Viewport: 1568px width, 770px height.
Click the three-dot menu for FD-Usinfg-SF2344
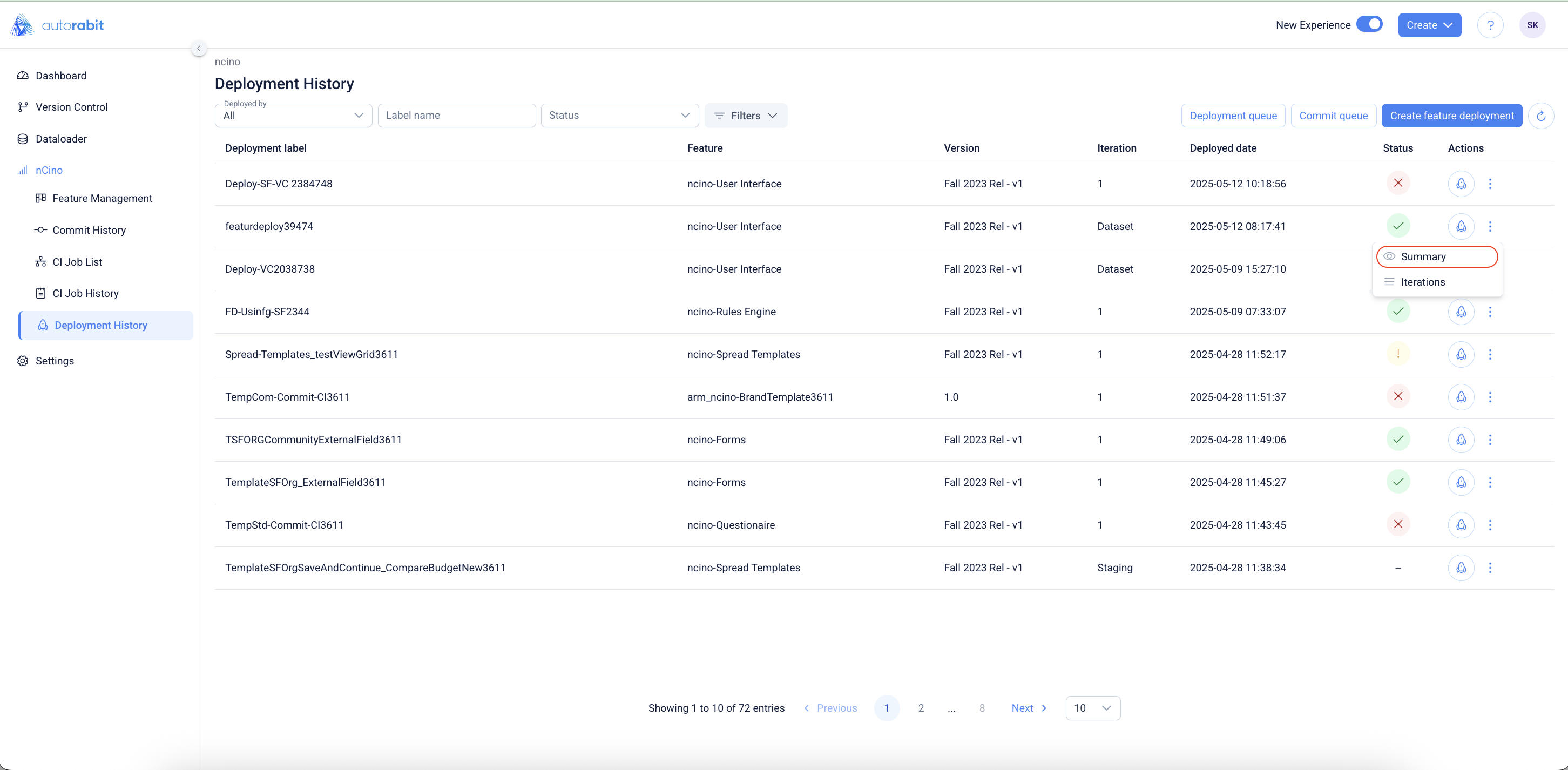(1490, 312)
